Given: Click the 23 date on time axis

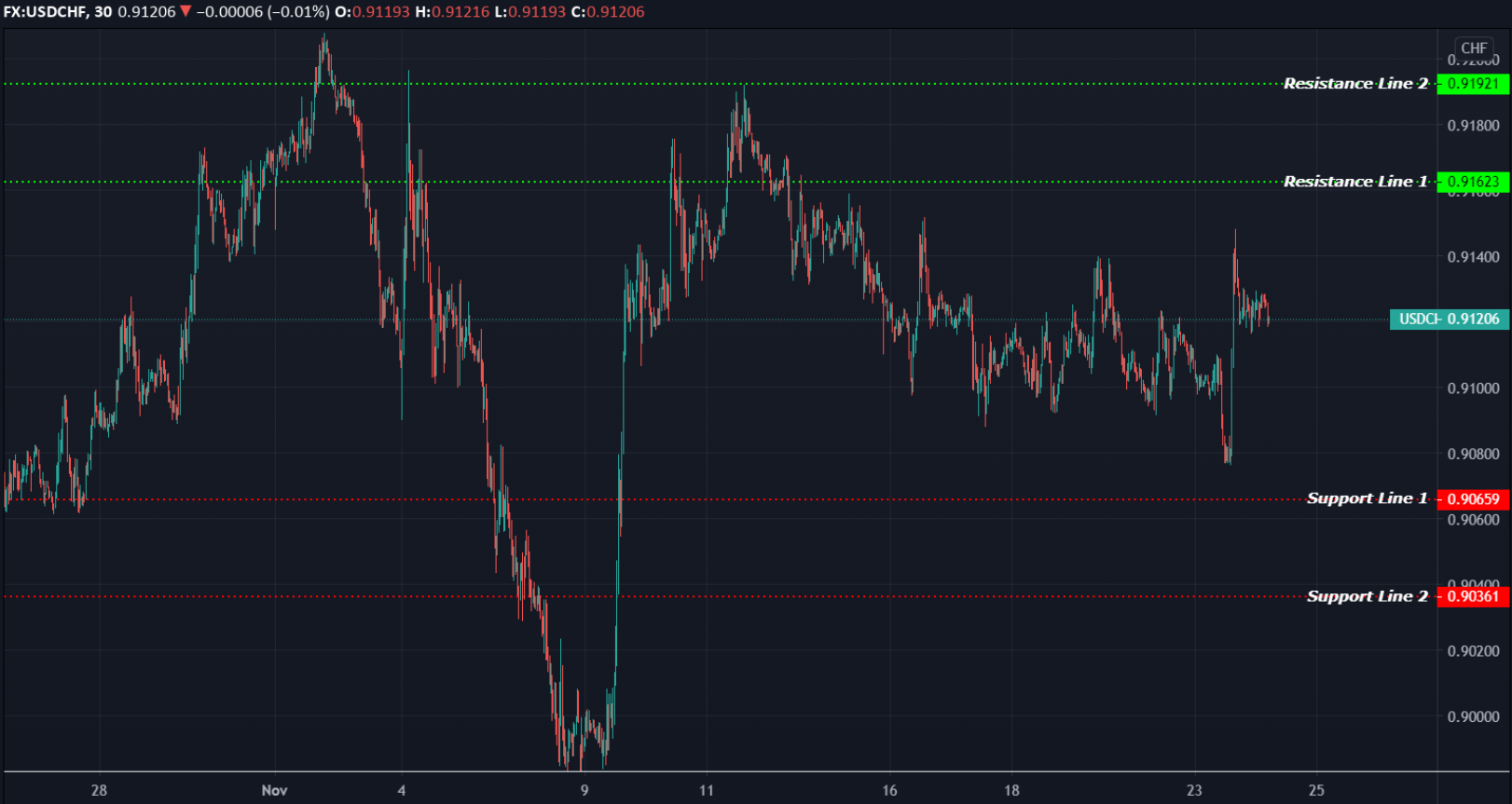Looking at the screenshot, I should (1194, 790).
